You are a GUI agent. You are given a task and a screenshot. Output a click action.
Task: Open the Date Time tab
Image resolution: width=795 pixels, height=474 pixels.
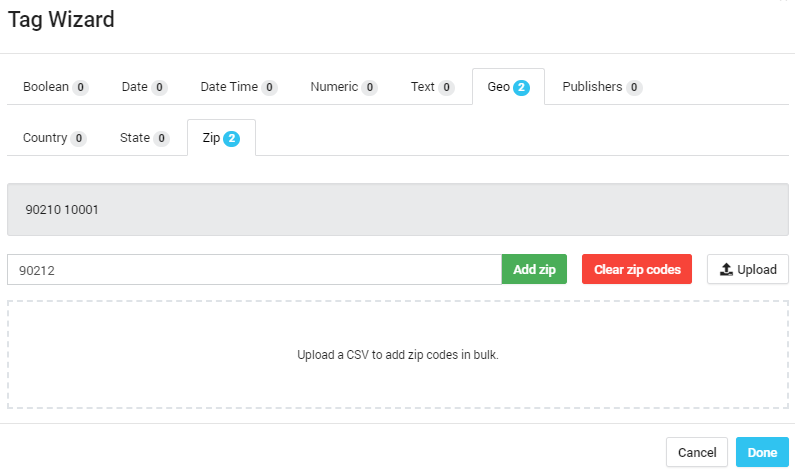click(x=238, y=87)
